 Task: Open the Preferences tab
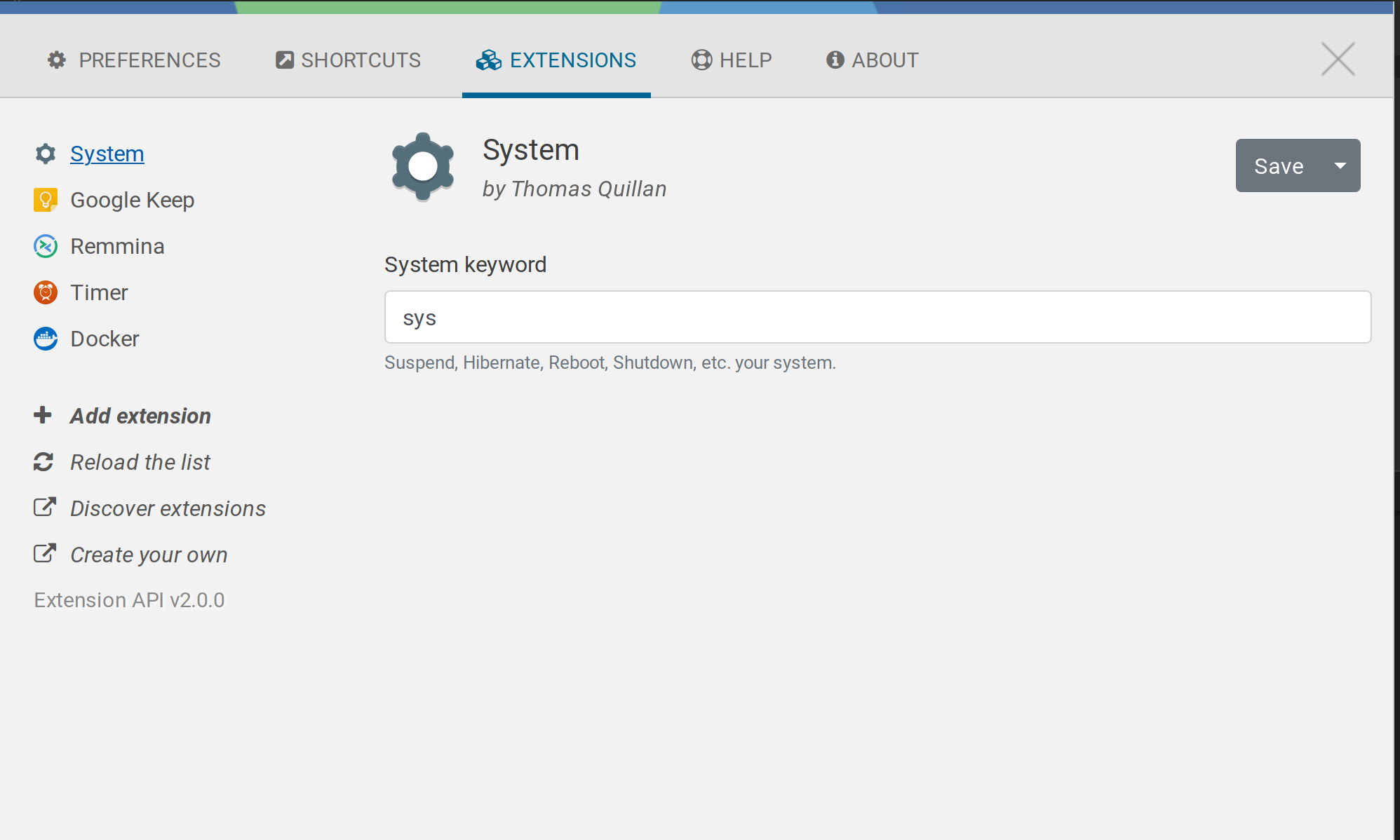point(134,60)
